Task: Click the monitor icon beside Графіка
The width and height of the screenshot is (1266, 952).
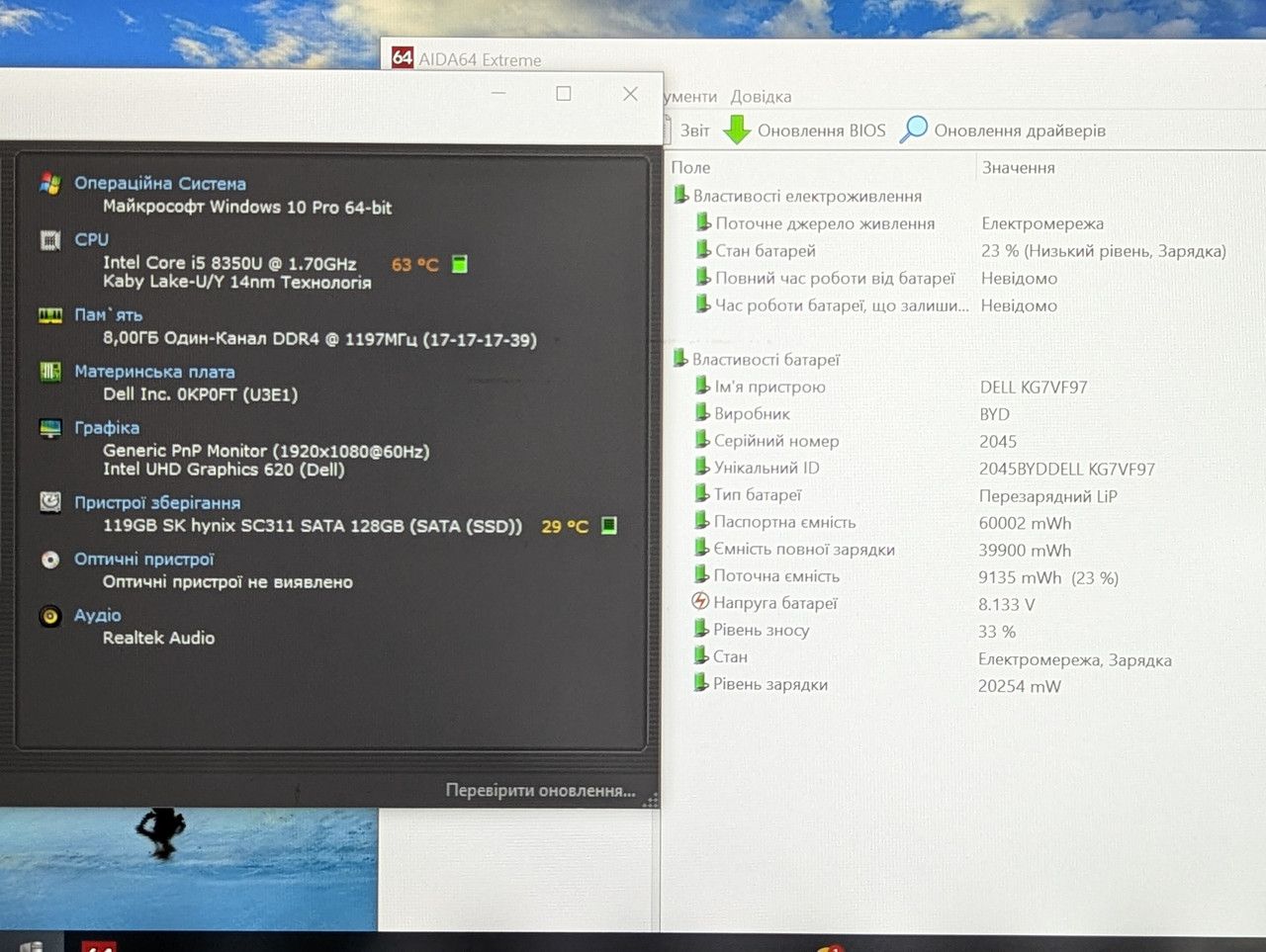Action: pos(49,428)
